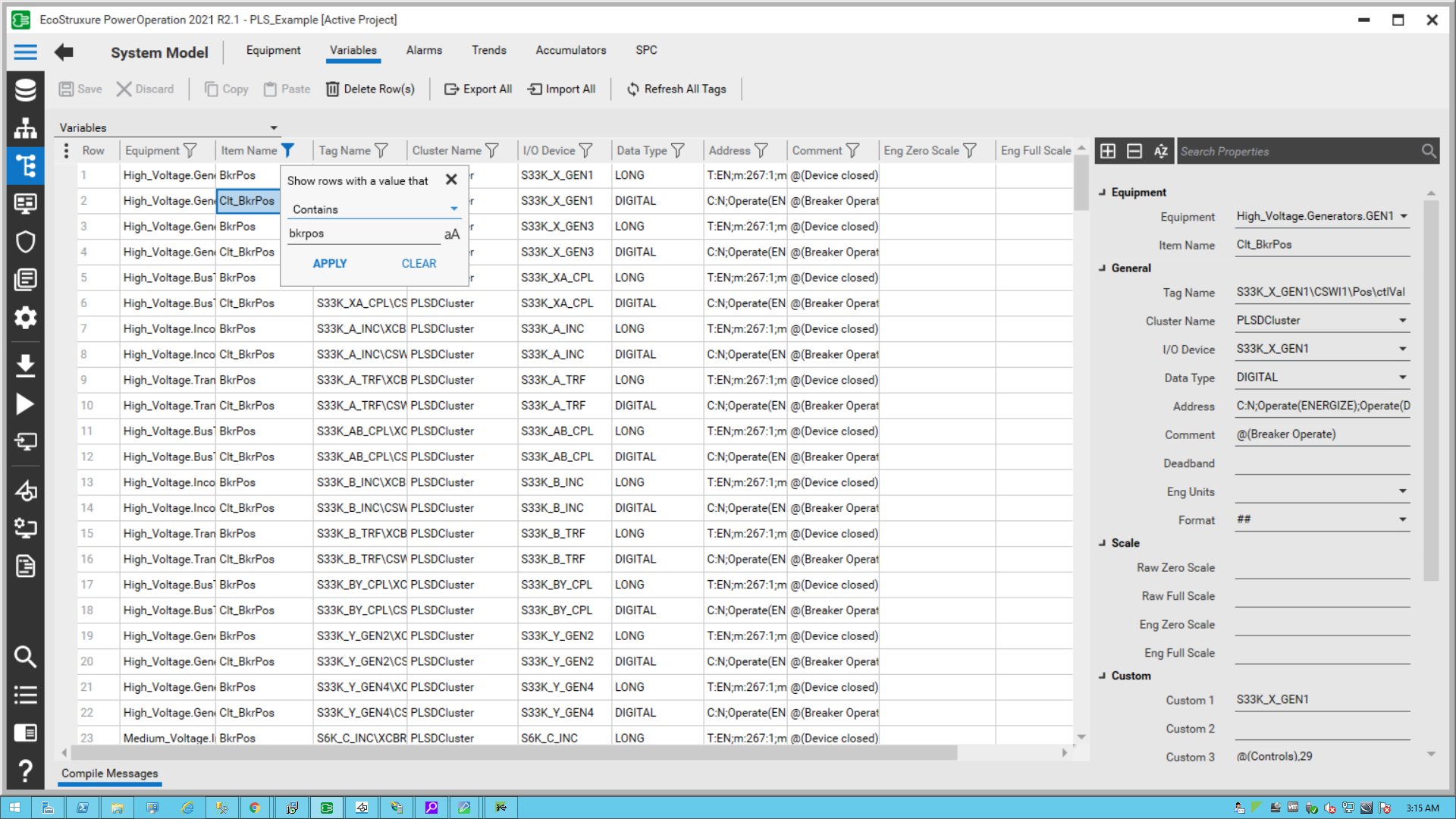Open Format property dropdown
The width and height of the screenshot is (1456, 819).
1403,520
